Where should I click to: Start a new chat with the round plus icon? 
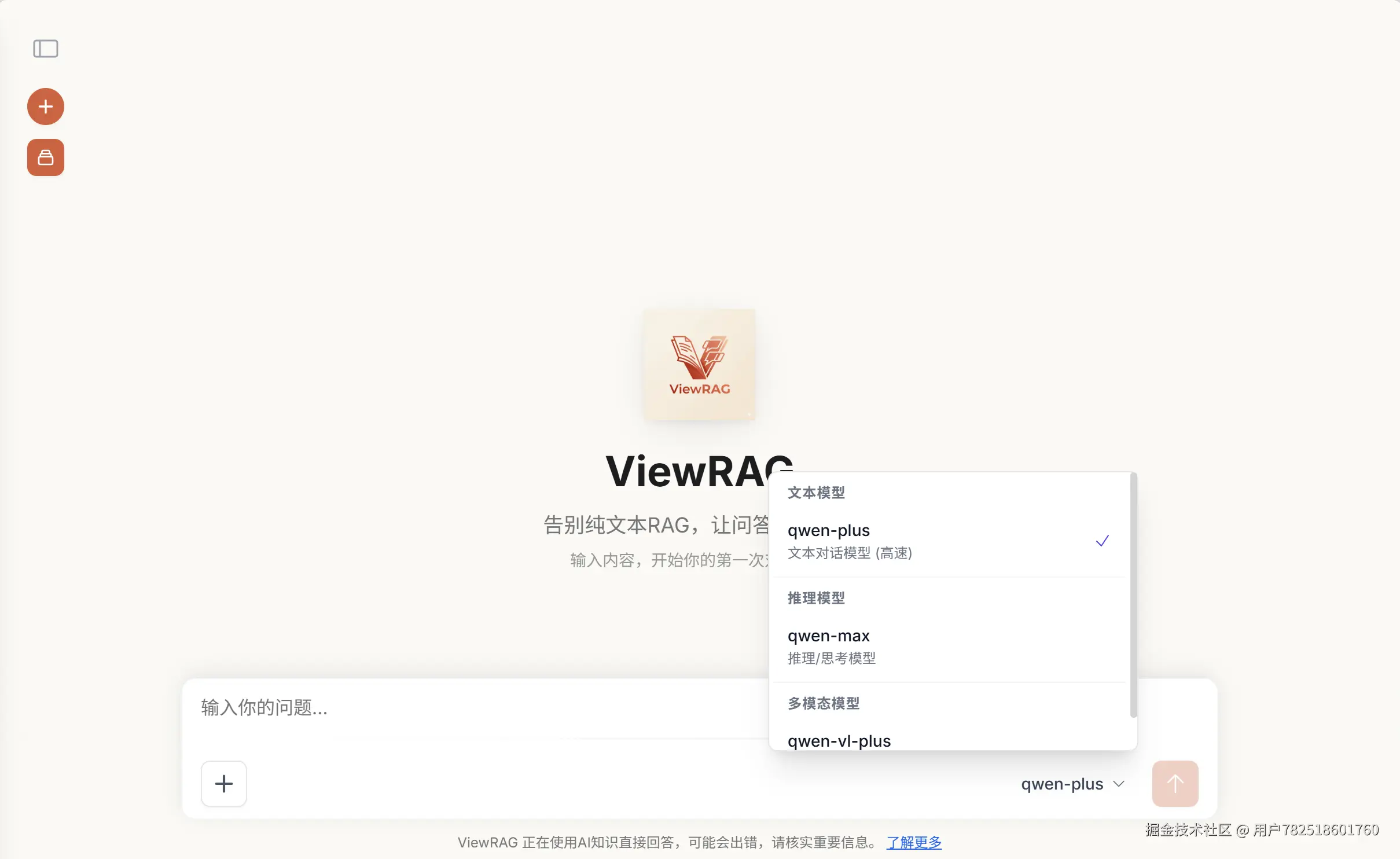coord(46,107)
